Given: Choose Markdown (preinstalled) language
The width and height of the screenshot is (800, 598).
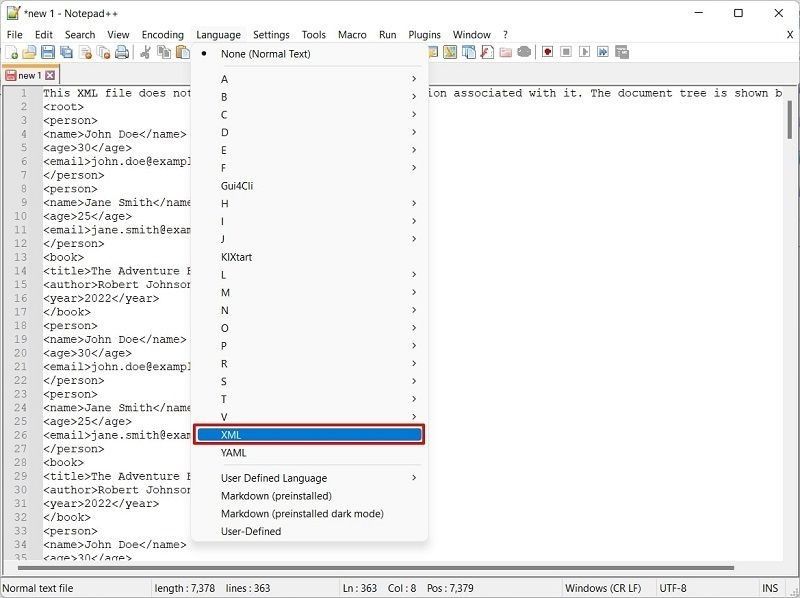Looking at the screenshot, I should 309,496.
